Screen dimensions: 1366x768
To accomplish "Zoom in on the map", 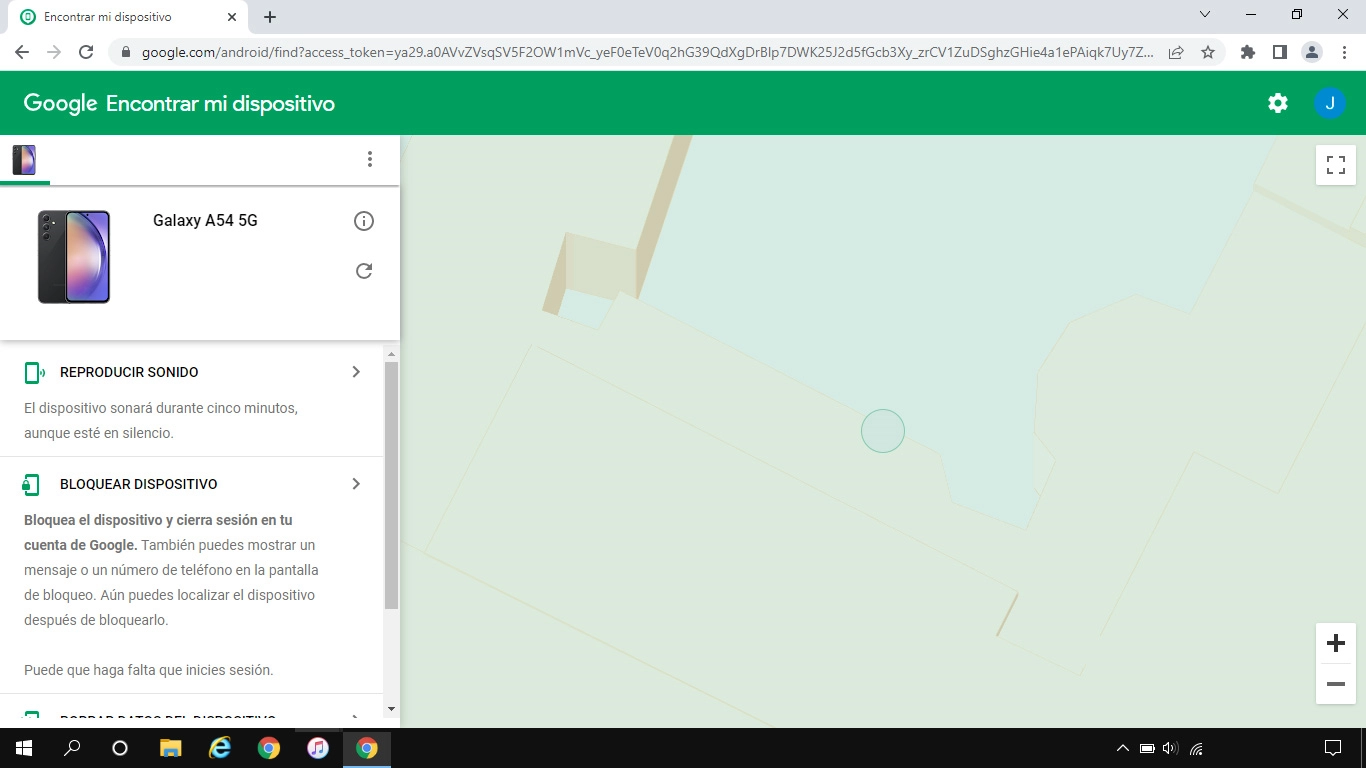I will (x=1335, y=643).
